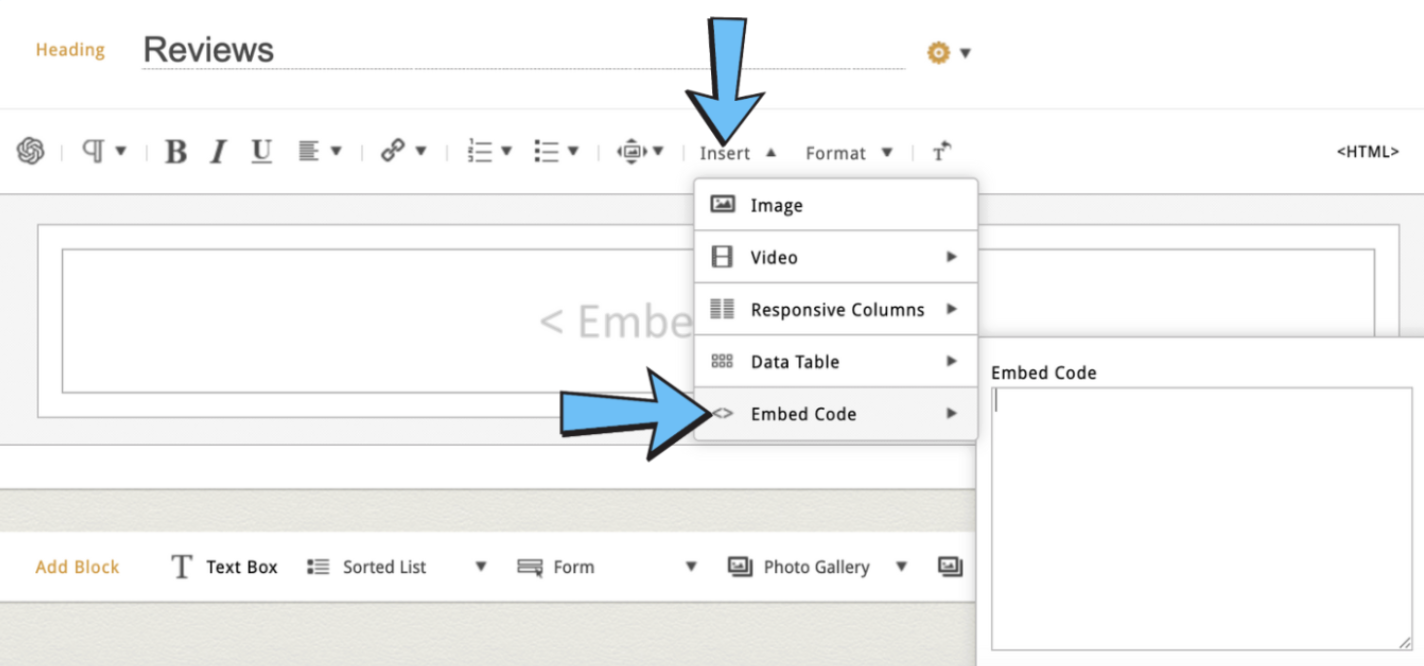Screen dimensions: 1424x666
Task: Open the link insertion tool
Action: pos(403,152)
